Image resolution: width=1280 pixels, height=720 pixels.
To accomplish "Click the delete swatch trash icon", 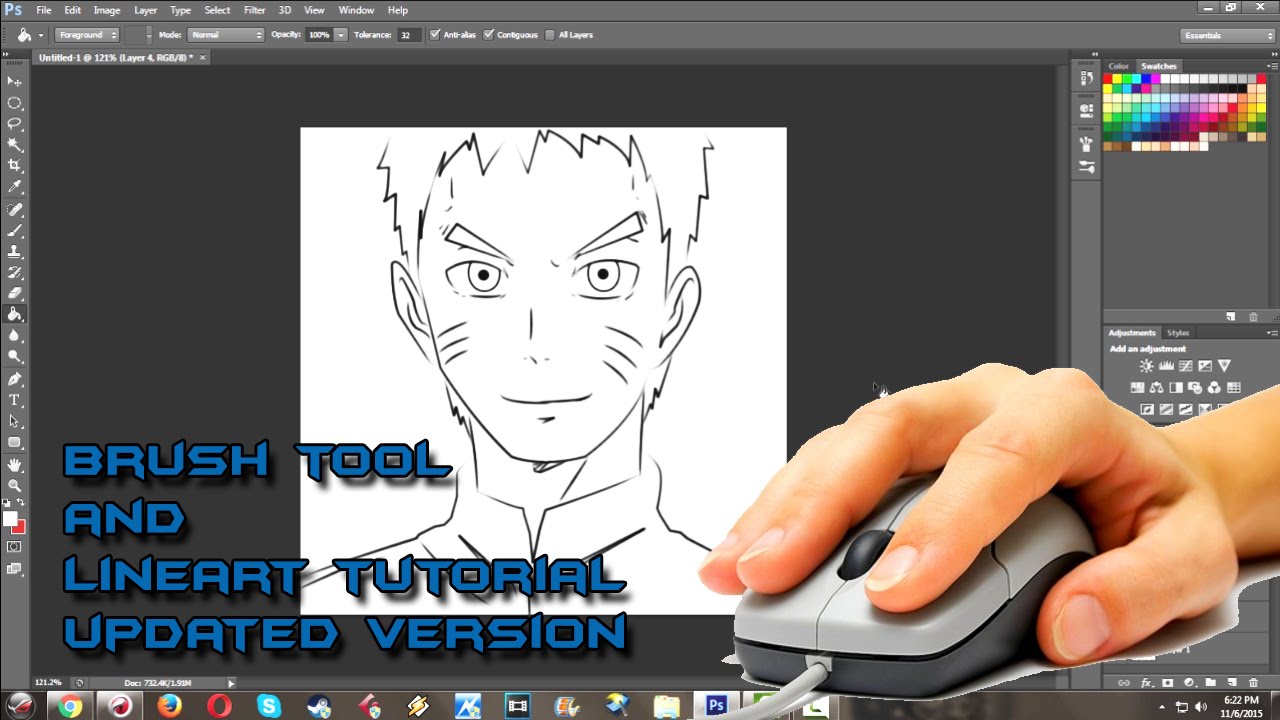I will tap(1254, 316).
